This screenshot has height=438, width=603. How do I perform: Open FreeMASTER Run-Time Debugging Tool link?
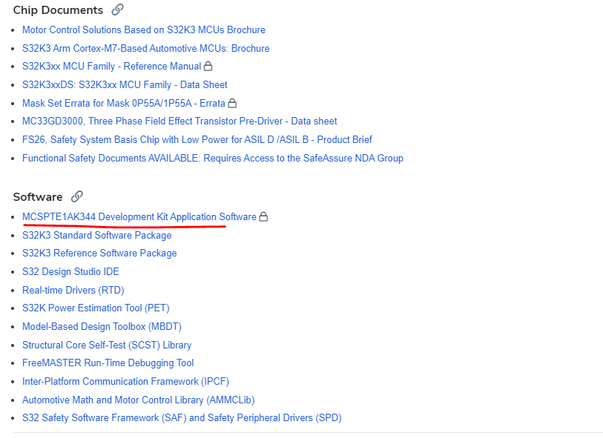pyautogui.click(x=108, y=363)
